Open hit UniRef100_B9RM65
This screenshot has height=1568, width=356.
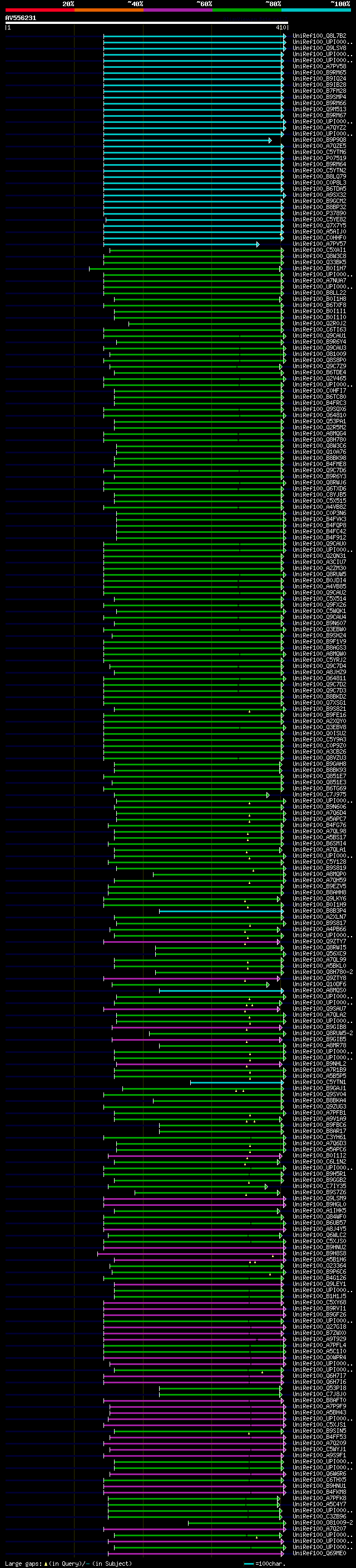coord(319,72)
